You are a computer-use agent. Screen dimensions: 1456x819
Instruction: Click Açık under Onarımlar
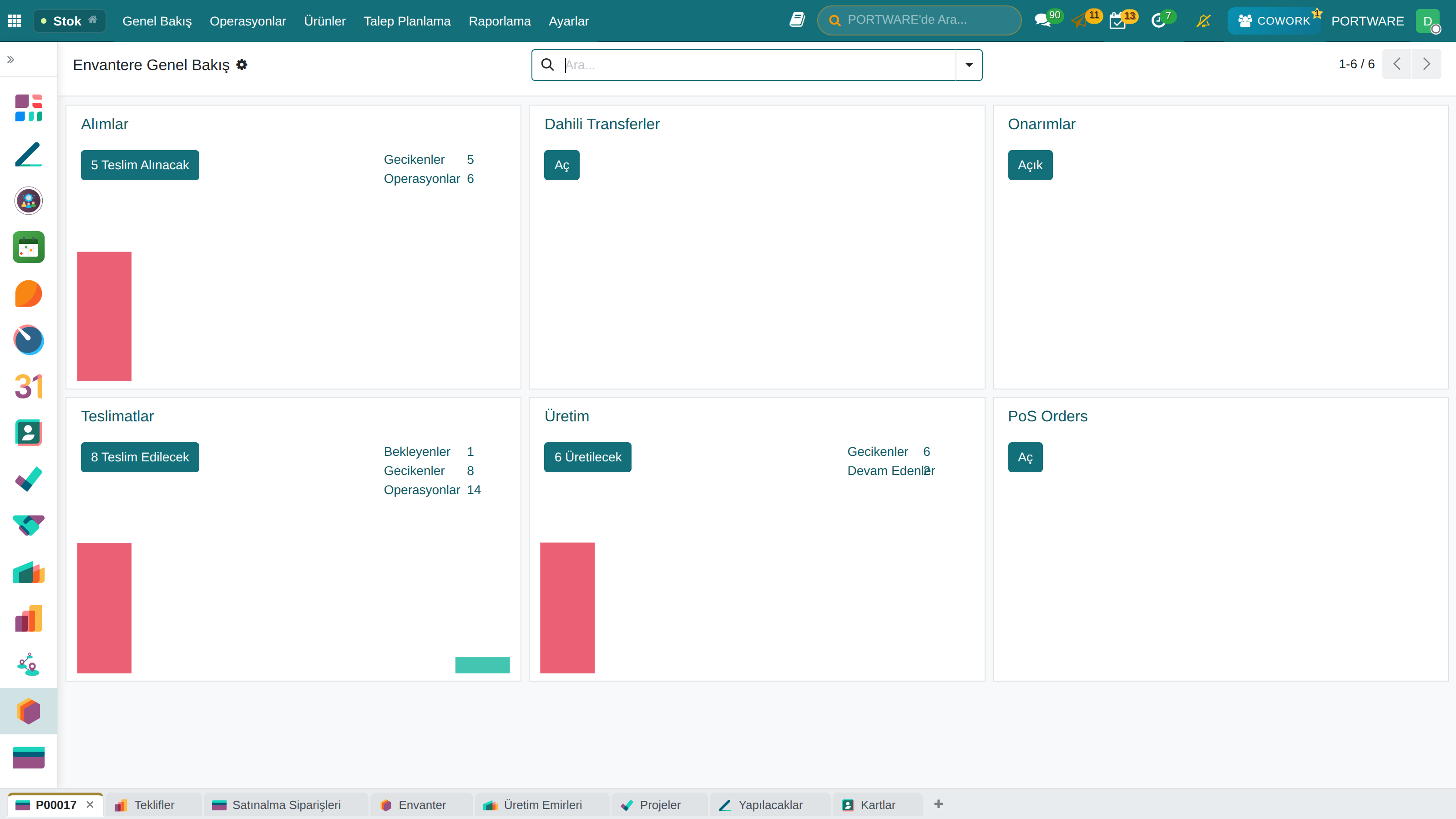pos(1031,165)
